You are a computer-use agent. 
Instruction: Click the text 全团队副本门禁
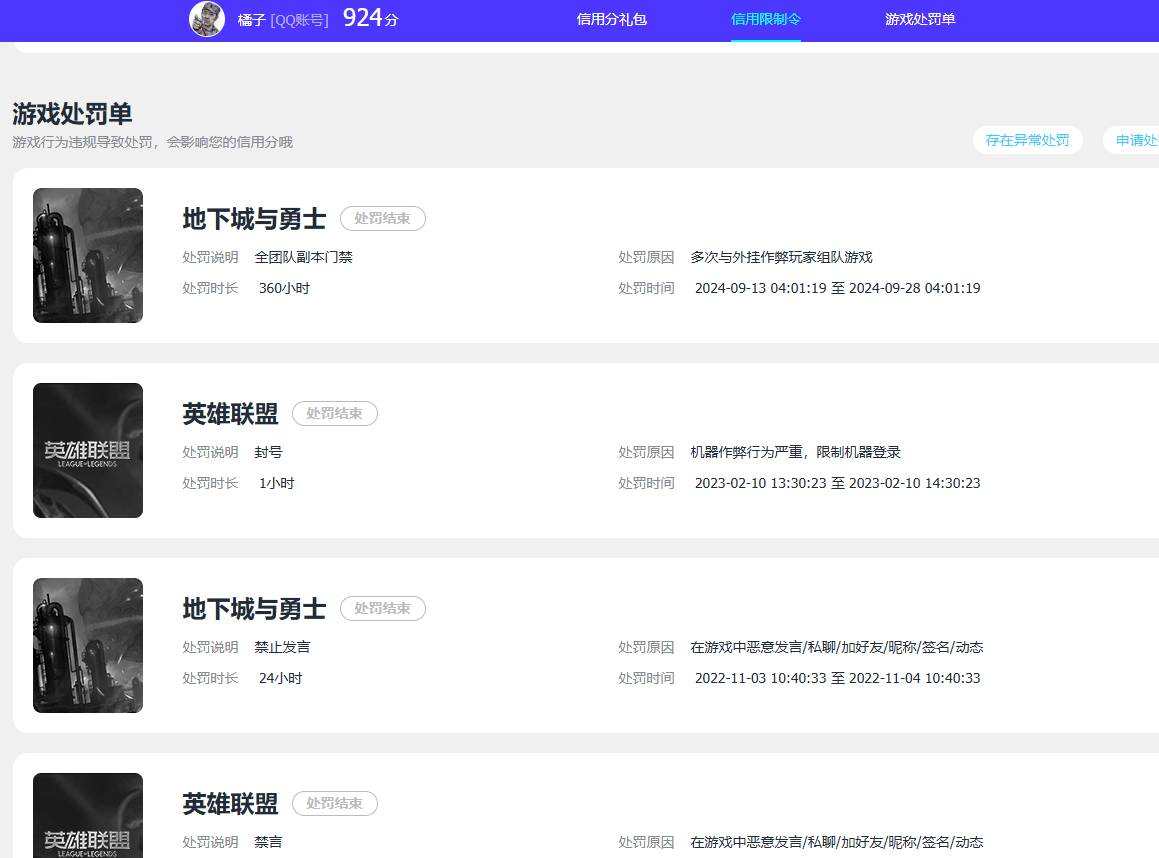click(x=303, y=257)
